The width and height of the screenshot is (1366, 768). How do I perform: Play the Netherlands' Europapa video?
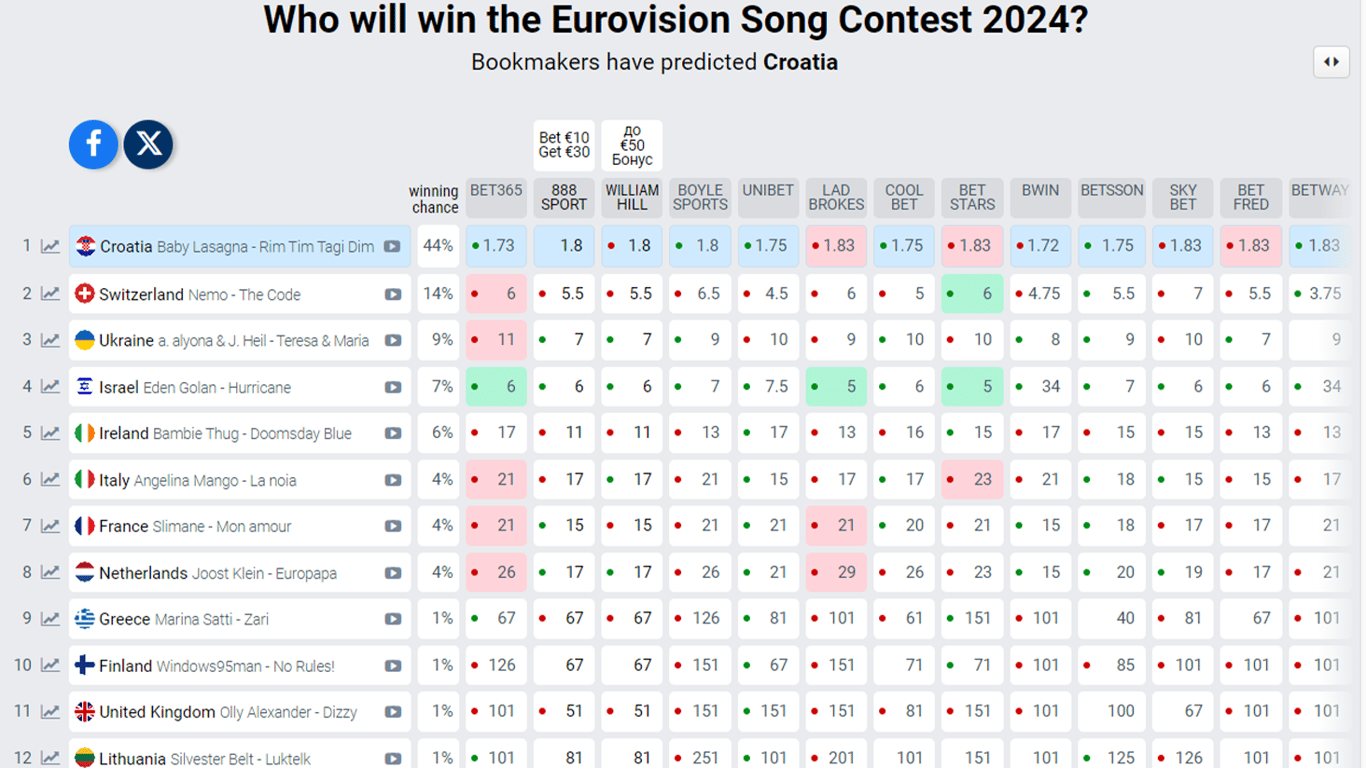coord(390,572)
